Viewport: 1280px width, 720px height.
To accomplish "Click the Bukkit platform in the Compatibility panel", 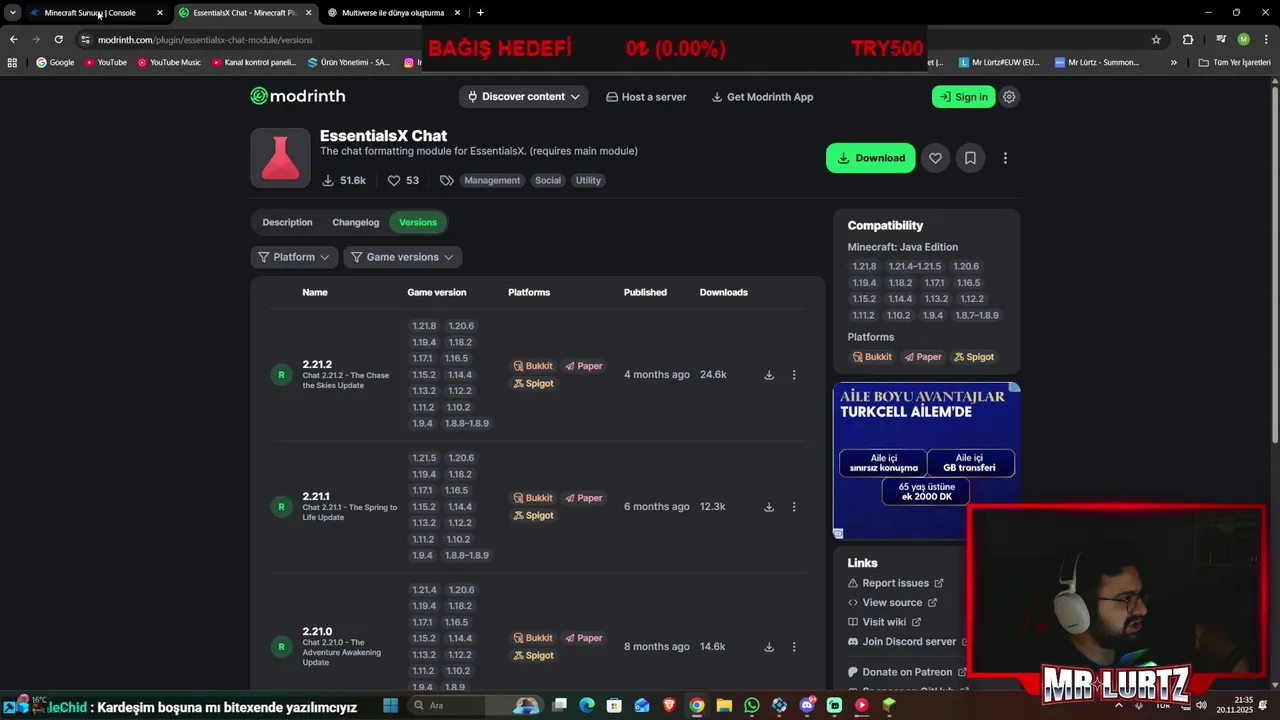I will click(872, 357).
